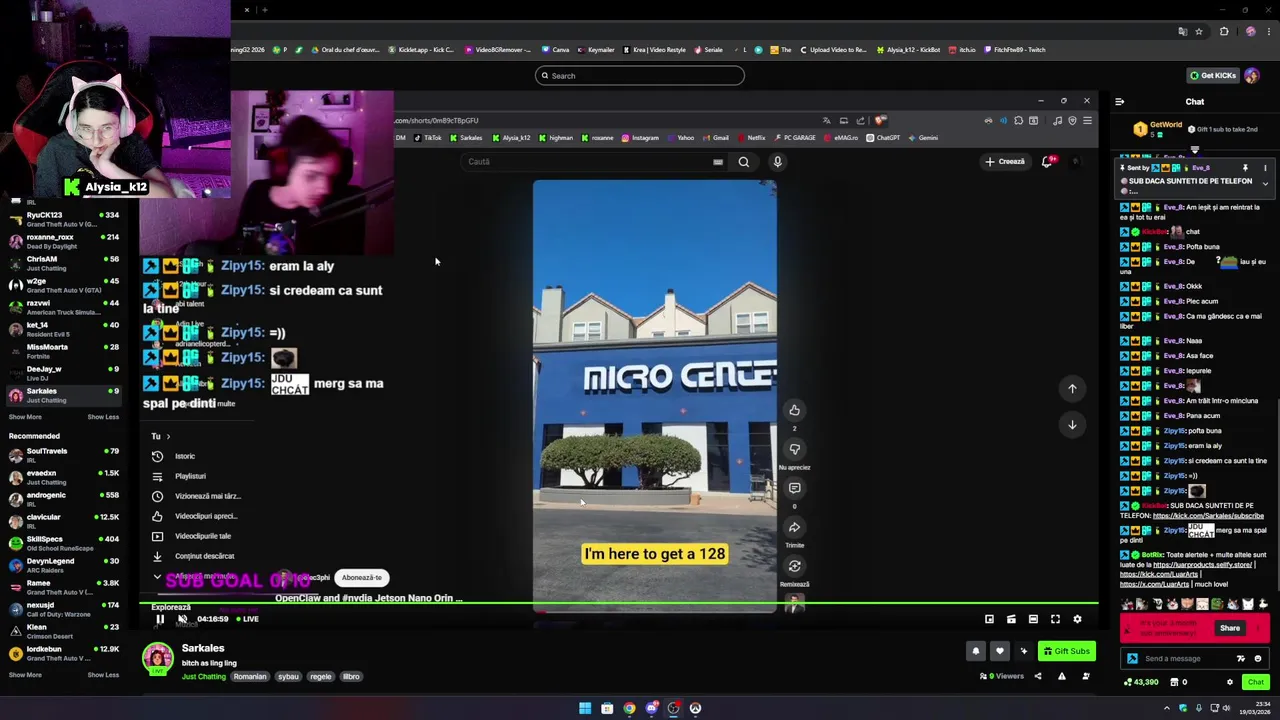
Task: Open chat settings gear
Action: [1230, 682]
